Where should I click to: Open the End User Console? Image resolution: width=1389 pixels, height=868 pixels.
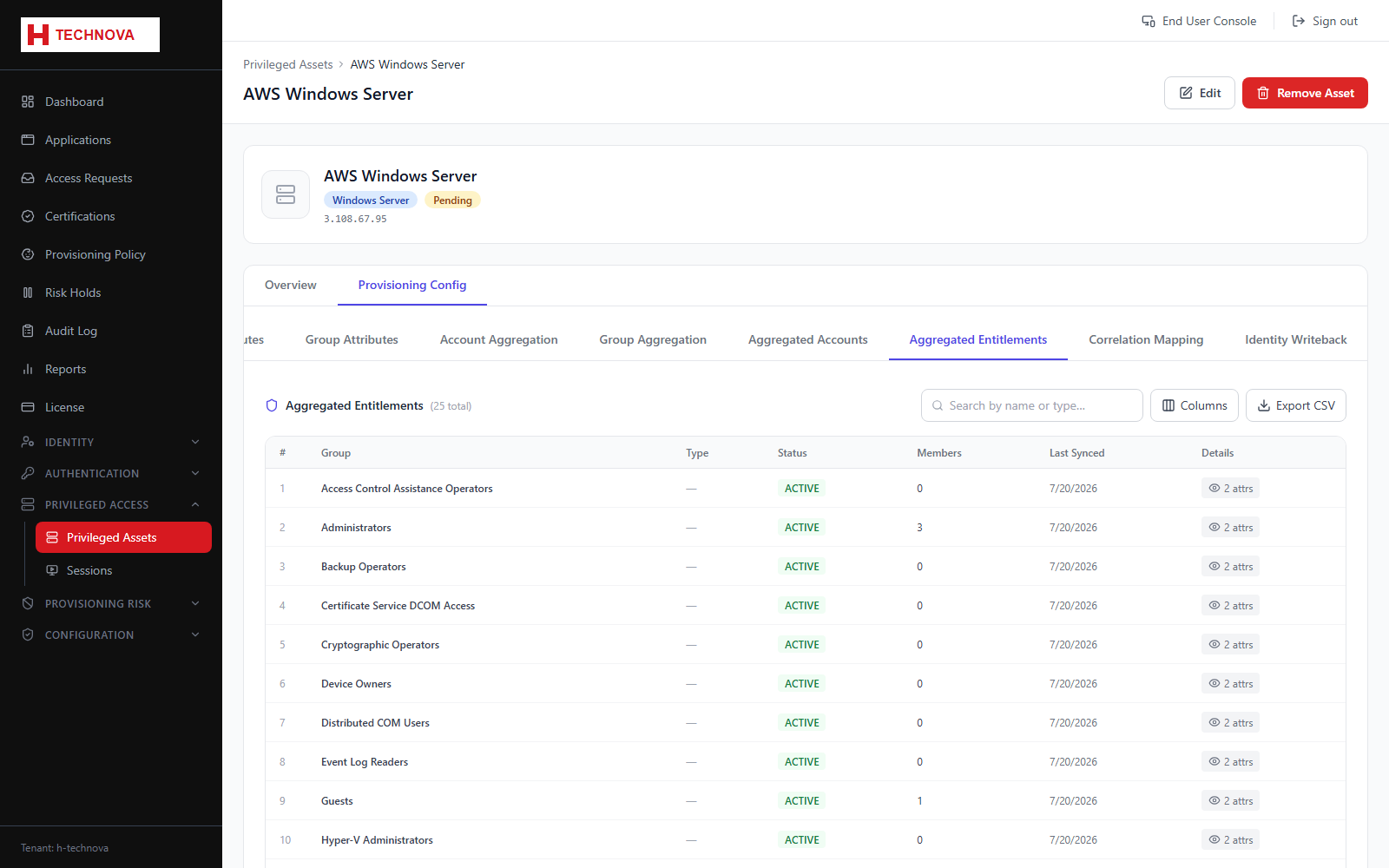[1199, 21]
